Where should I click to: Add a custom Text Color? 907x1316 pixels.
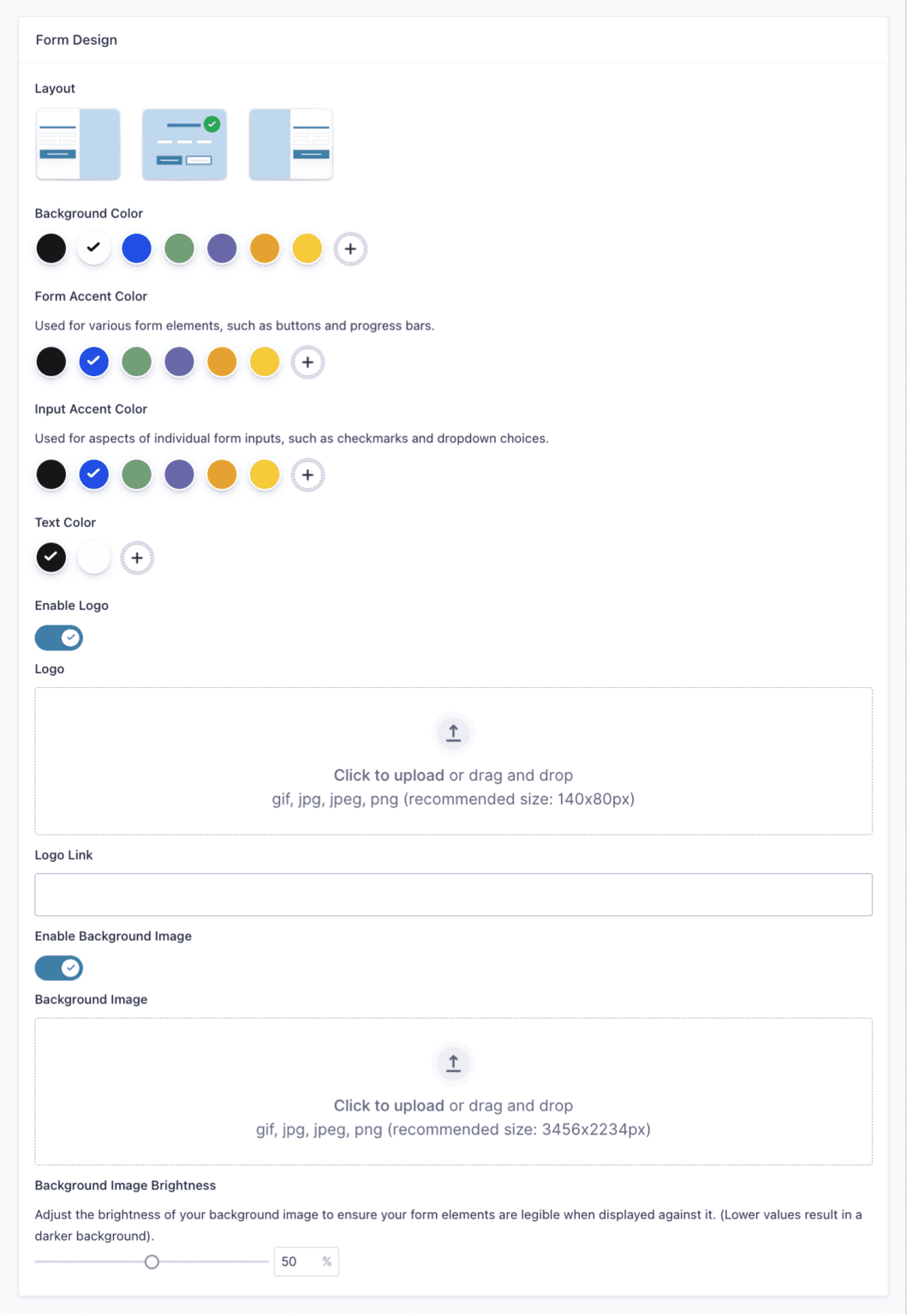pyautogui.click(x=136, y=557)
